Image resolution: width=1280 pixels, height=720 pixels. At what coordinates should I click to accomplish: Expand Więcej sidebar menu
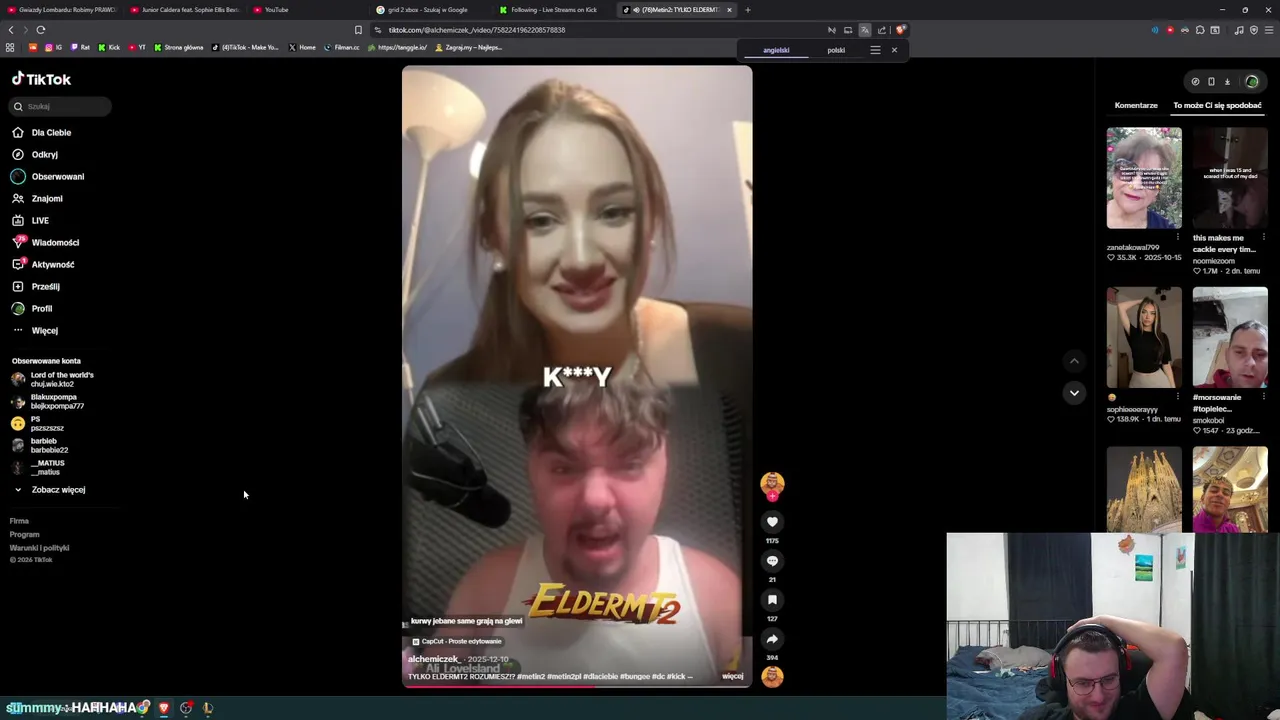(x=35, y=330)
